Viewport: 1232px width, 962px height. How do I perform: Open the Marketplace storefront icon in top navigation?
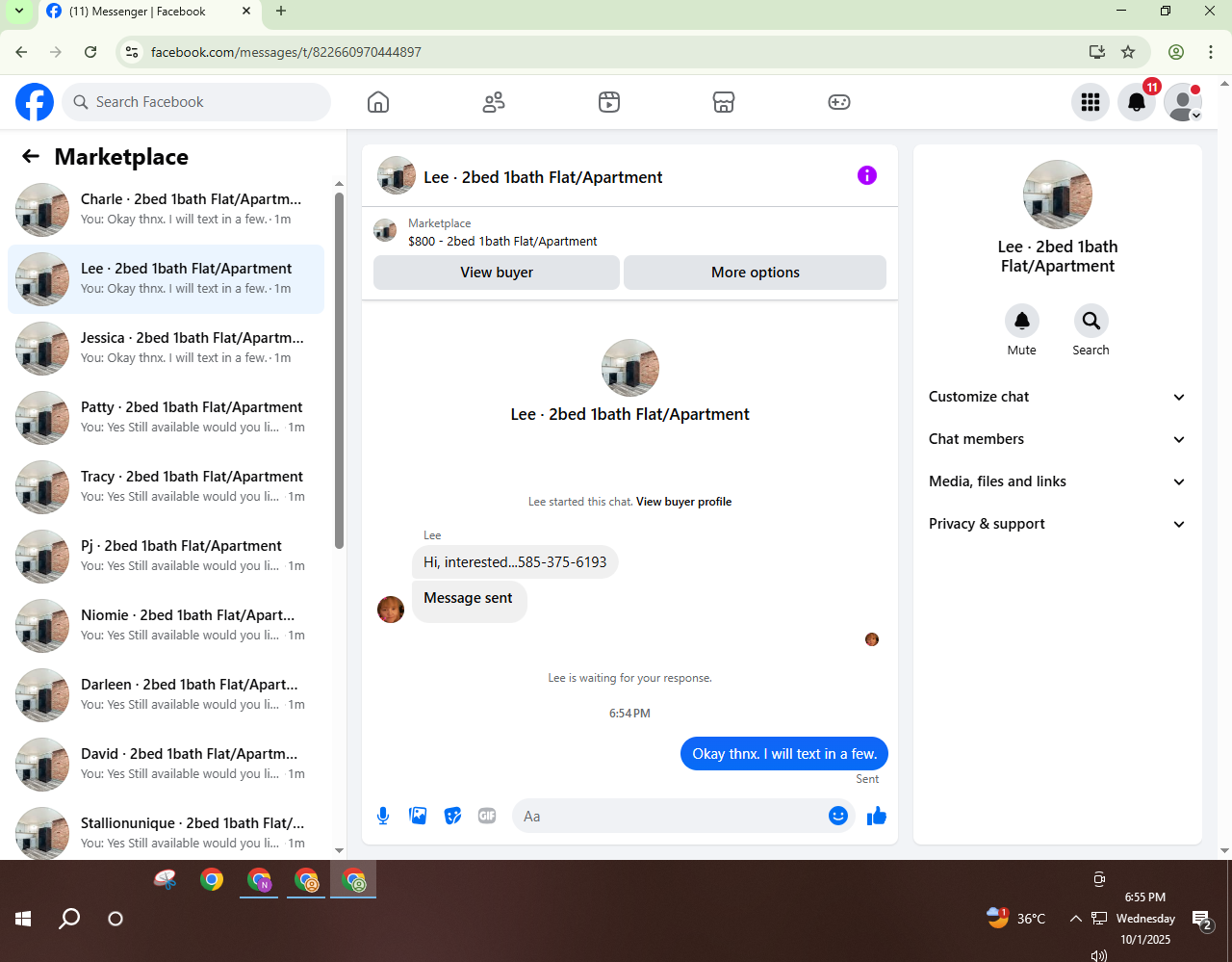click(724, 102)
